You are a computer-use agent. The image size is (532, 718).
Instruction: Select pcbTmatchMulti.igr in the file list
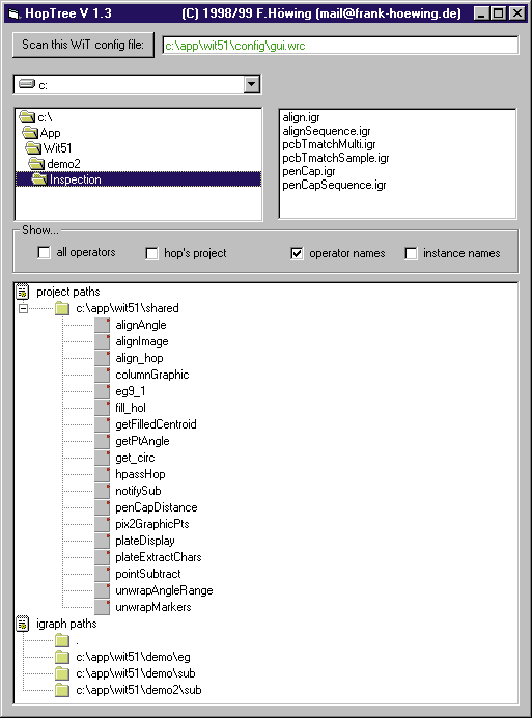click(329, 144)
